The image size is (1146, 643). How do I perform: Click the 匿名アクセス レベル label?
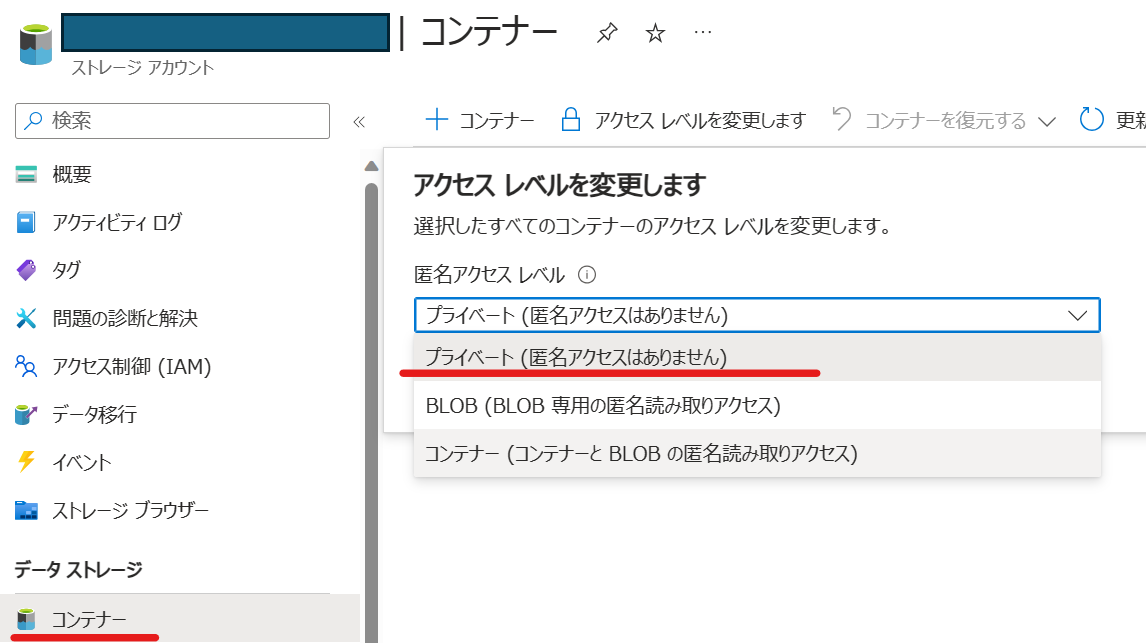489,275
